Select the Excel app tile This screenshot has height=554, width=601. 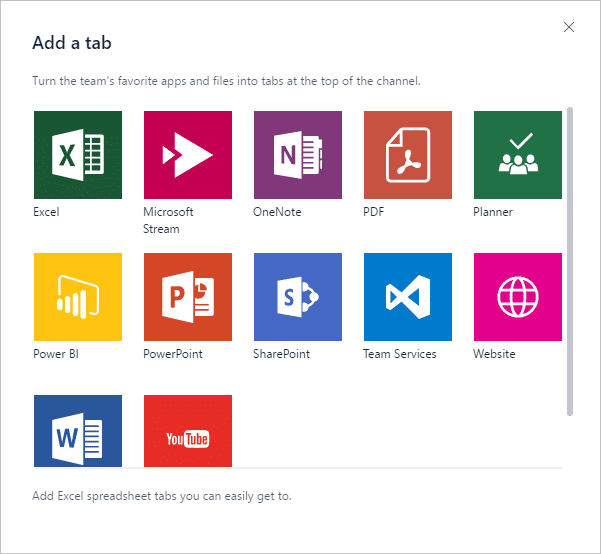click(78, 155)
